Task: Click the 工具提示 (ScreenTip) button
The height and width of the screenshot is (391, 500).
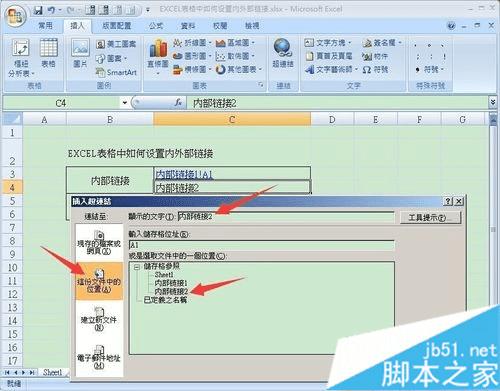Action: click(x=430, y=218)
